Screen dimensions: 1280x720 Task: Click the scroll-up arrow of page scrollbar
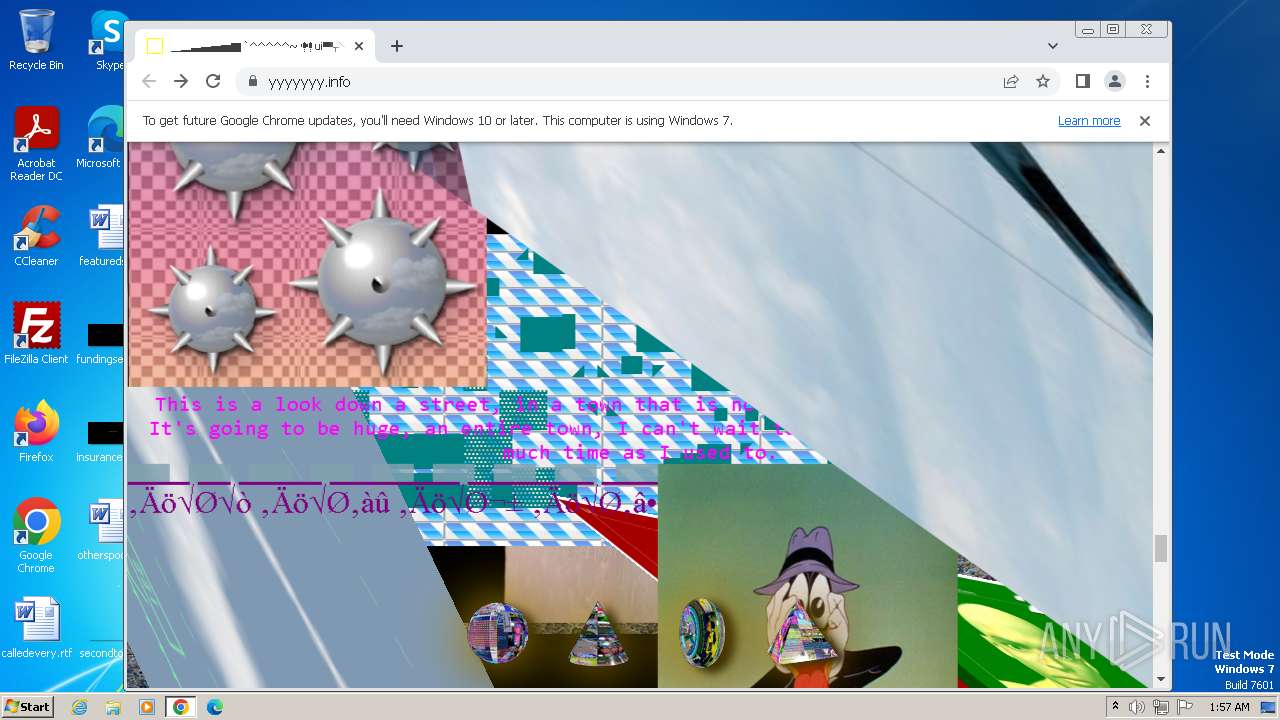[x=1161, y=151]
